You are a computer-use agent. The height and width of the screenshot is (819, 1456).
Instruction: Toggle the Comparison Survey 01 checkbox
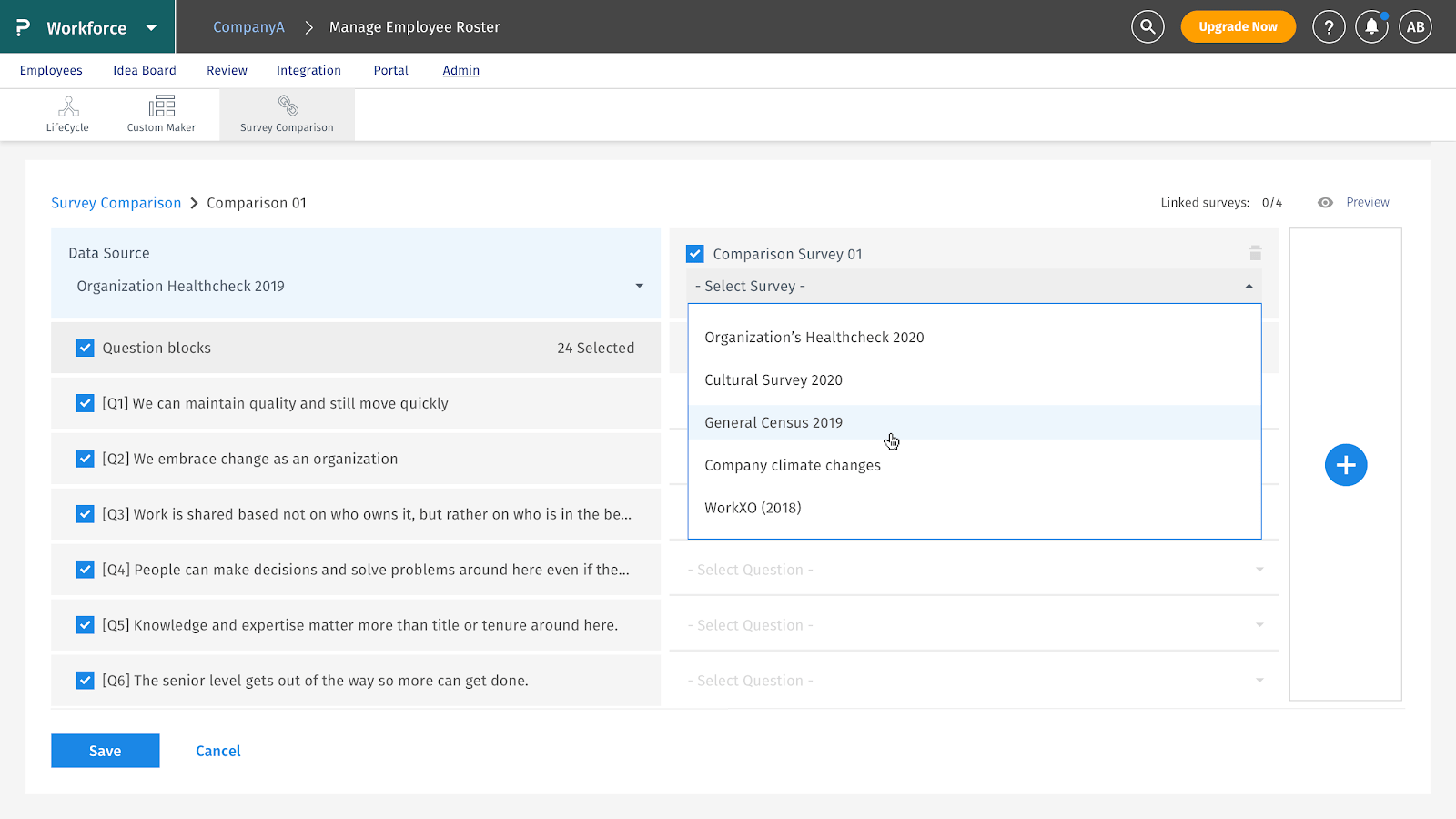point(695,254)
